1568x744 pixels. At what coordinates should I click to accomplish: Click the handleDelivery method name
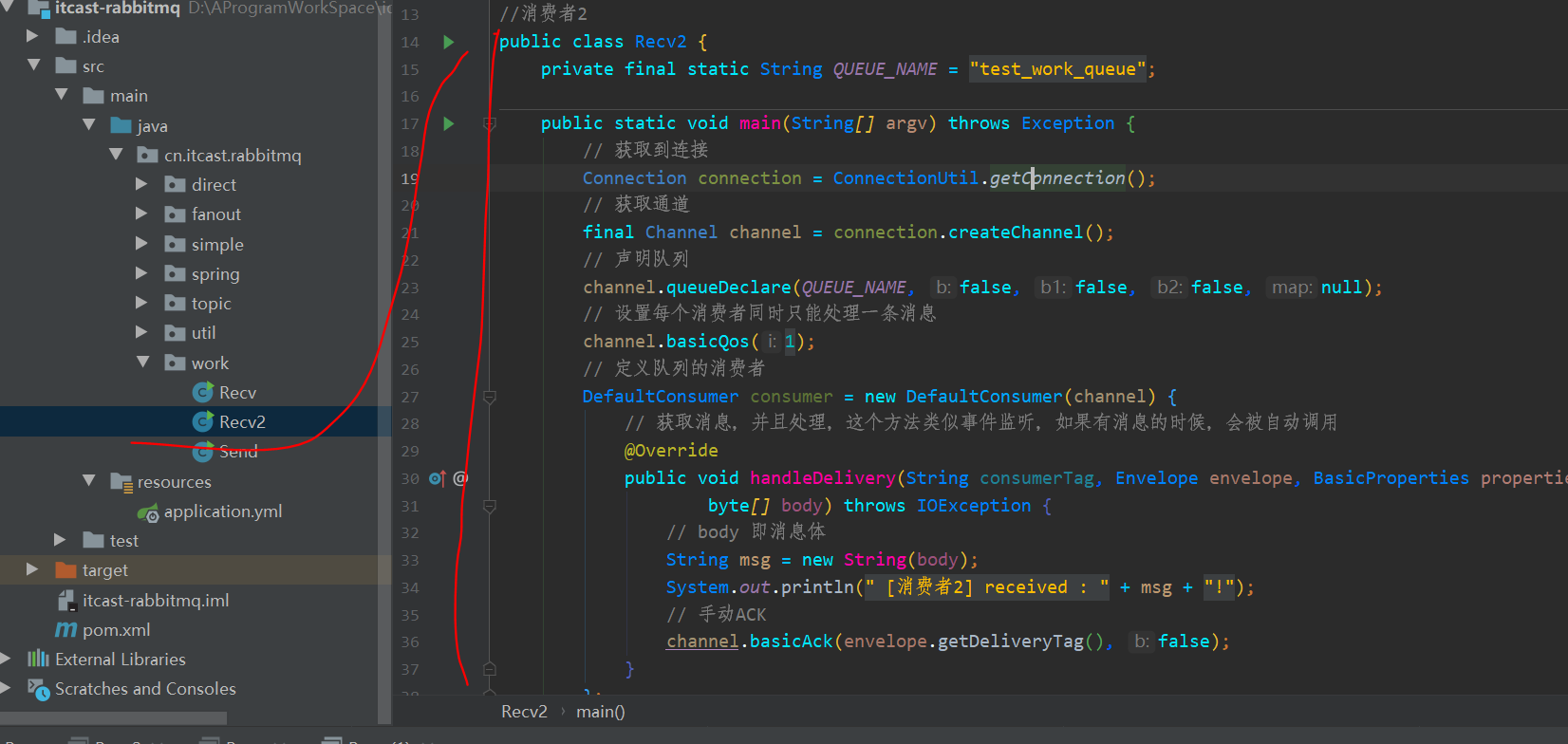[x=822, y=478]
